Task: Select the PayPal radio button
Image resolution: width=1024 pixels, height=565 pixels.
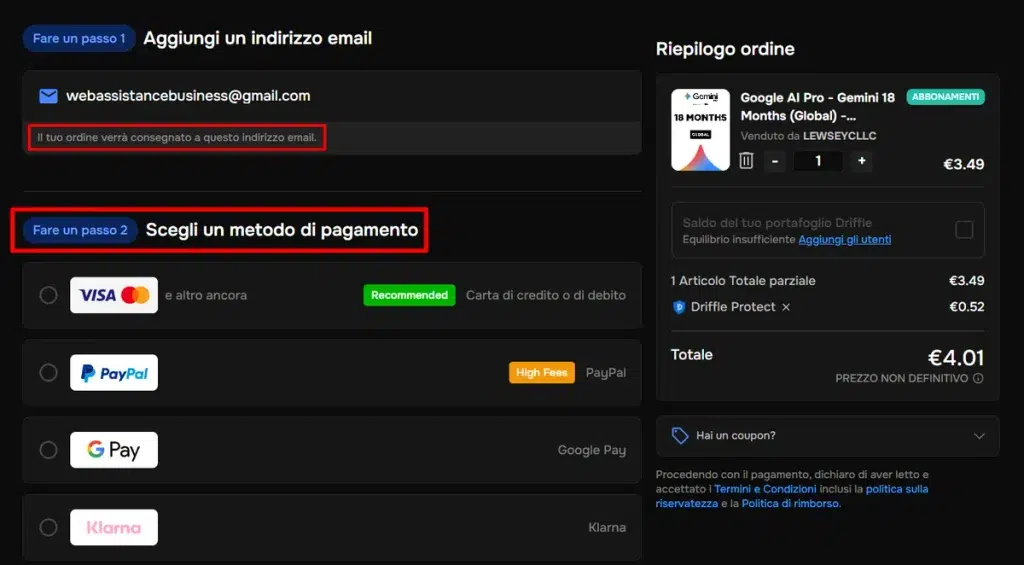Action: [x=48, y=373]
